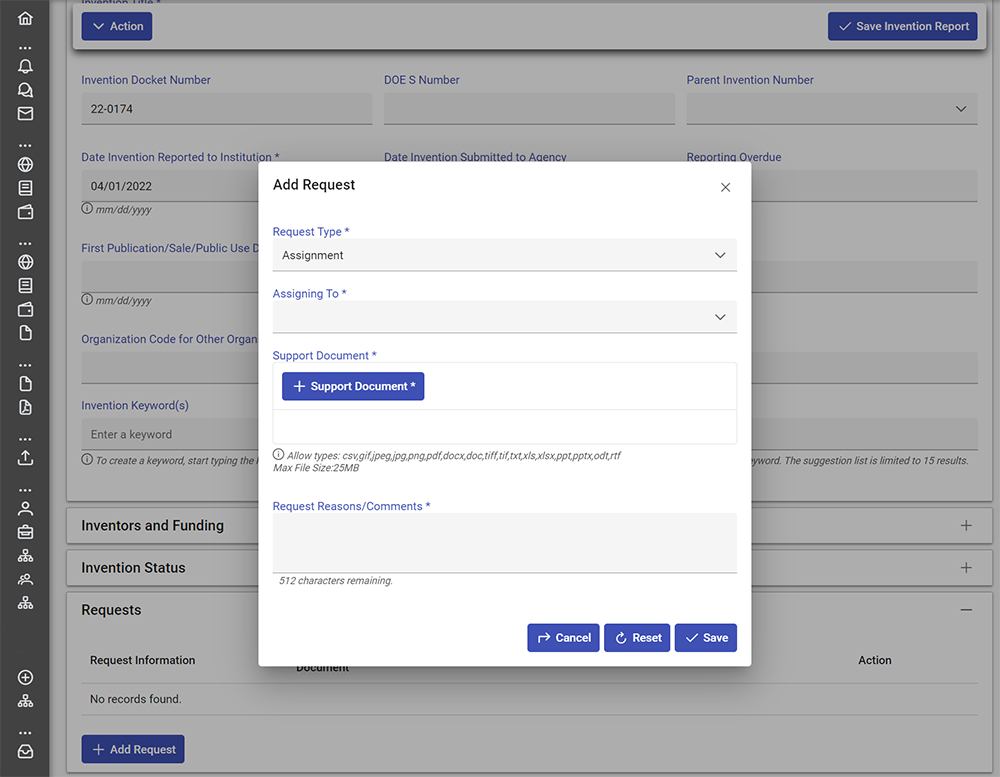Click the PDF file sidebar icon
This screenshot has height=777, width=1000.
point(25,407)
